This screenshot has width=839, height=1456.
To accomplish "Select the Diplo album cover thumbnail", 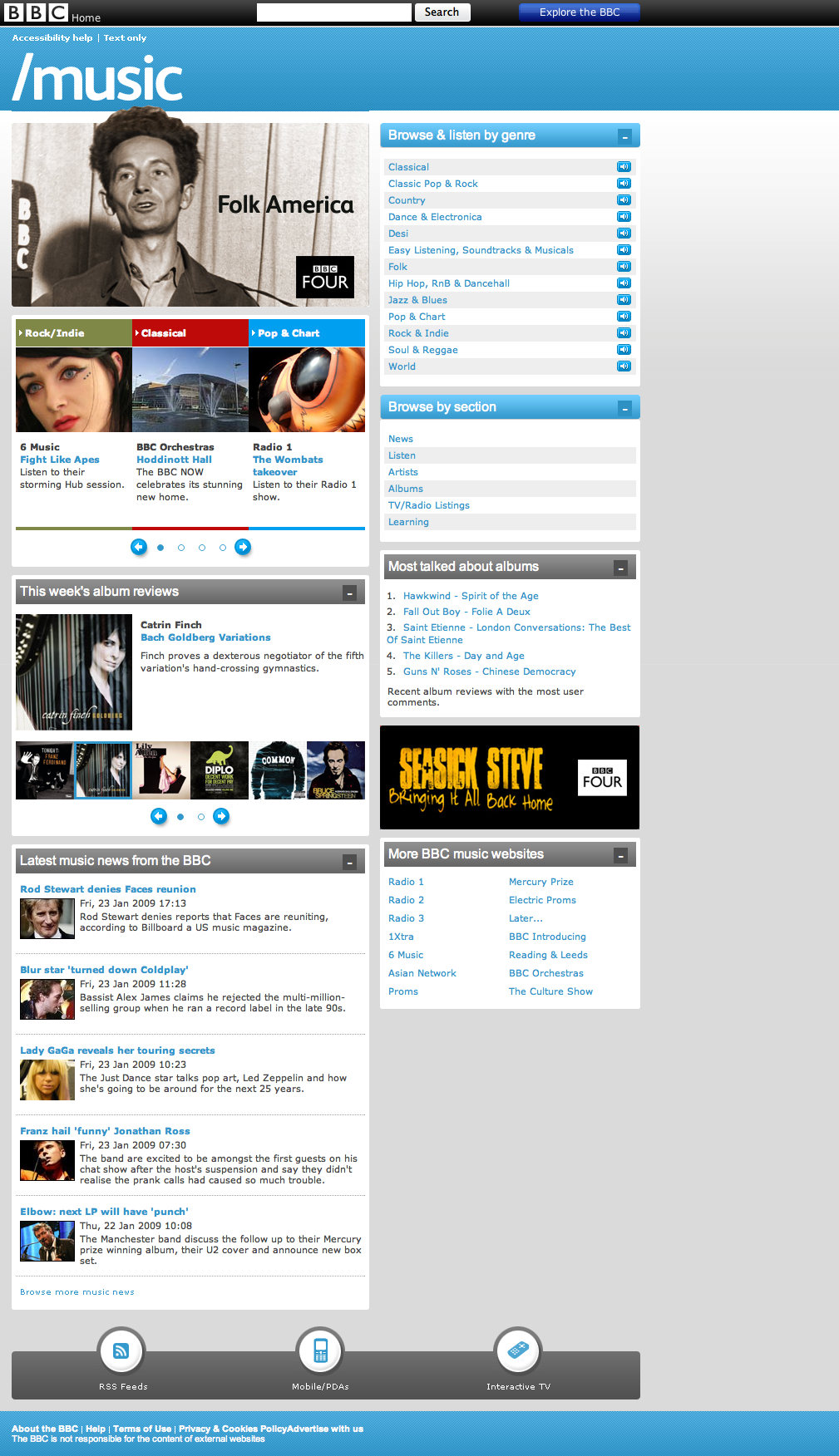I will [x=220, y=770].
